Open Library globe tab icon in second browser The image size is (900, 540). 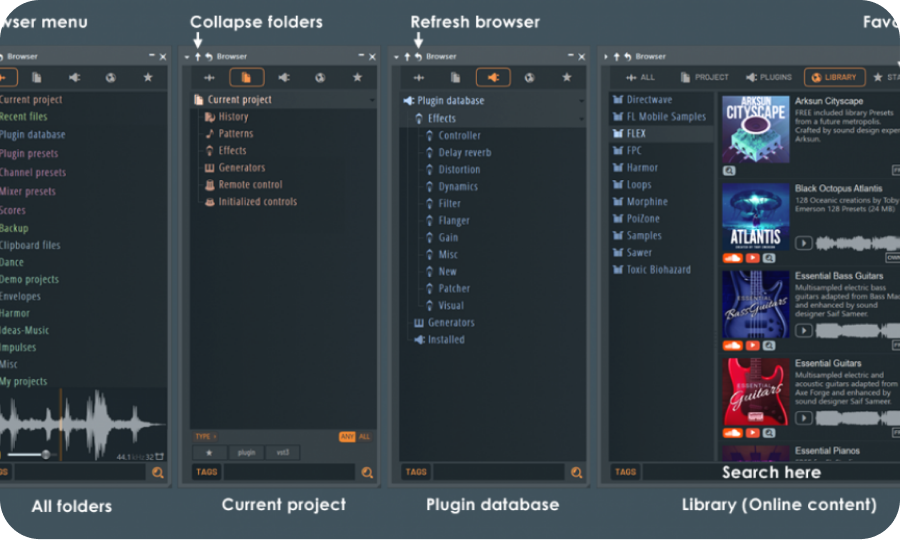tap(320, 77)
